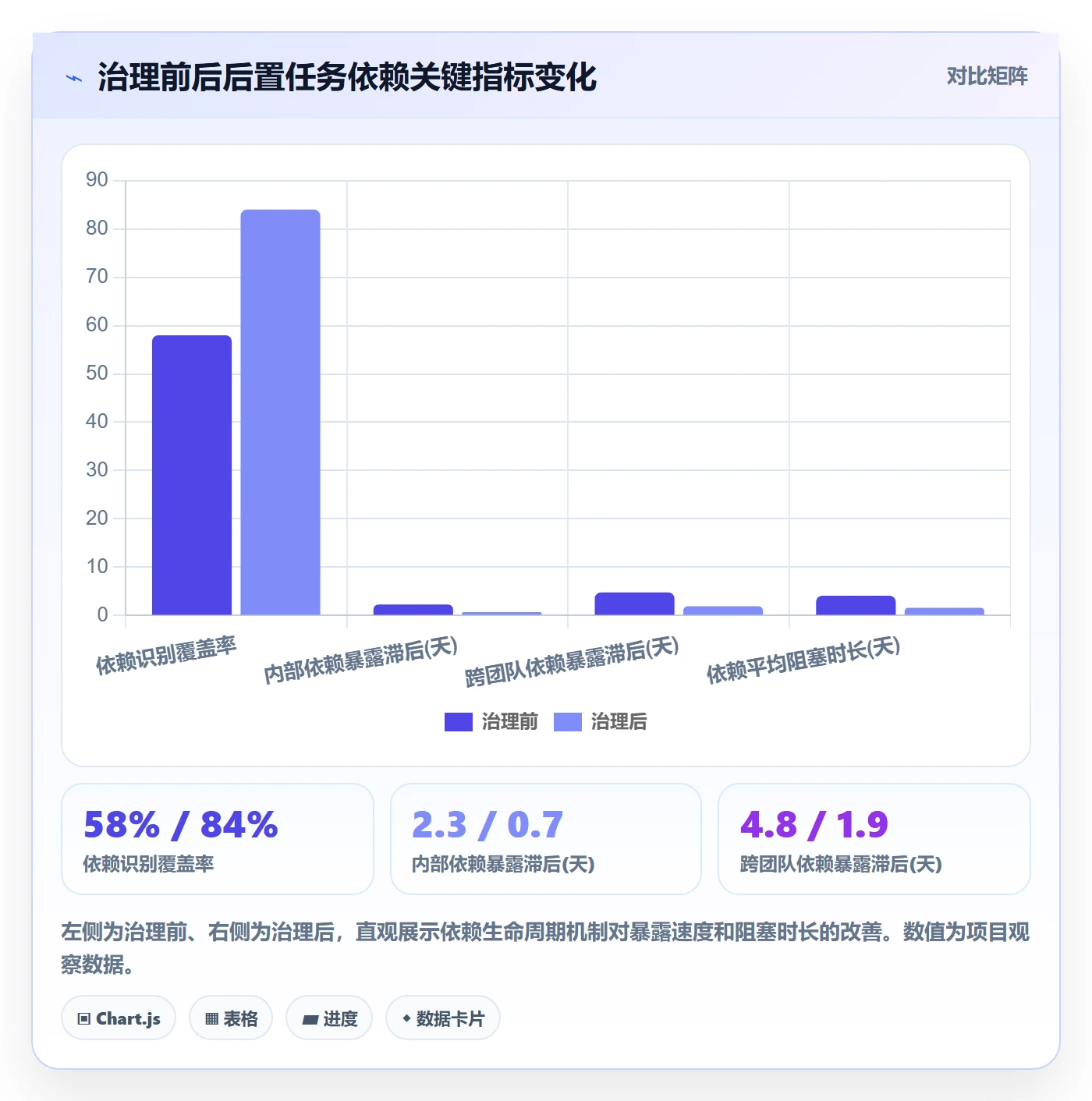Select the 进度 tag chip

click(x=329, y=1018)
